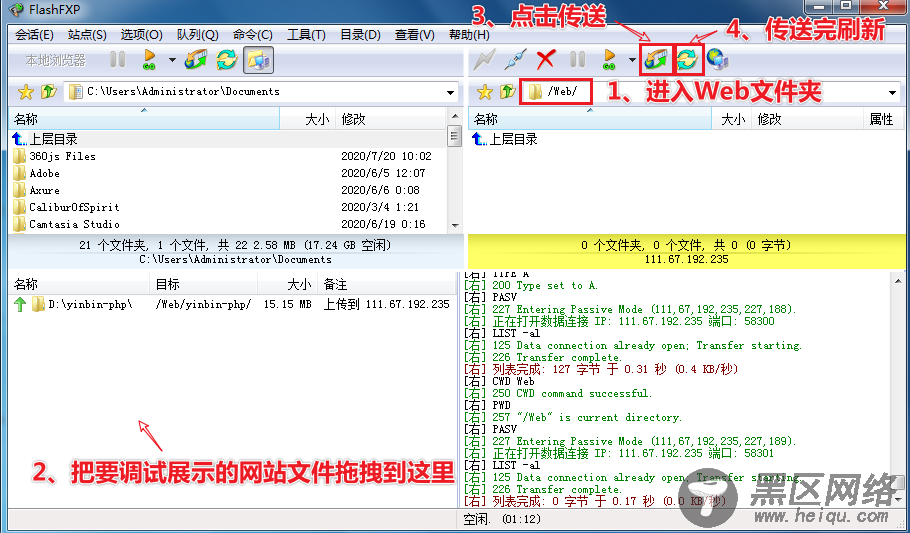Image resolution: width=910 pixels, height=533 pixels.
Task: Click the right pane transfer selected icon
Action: pos(656,59)
